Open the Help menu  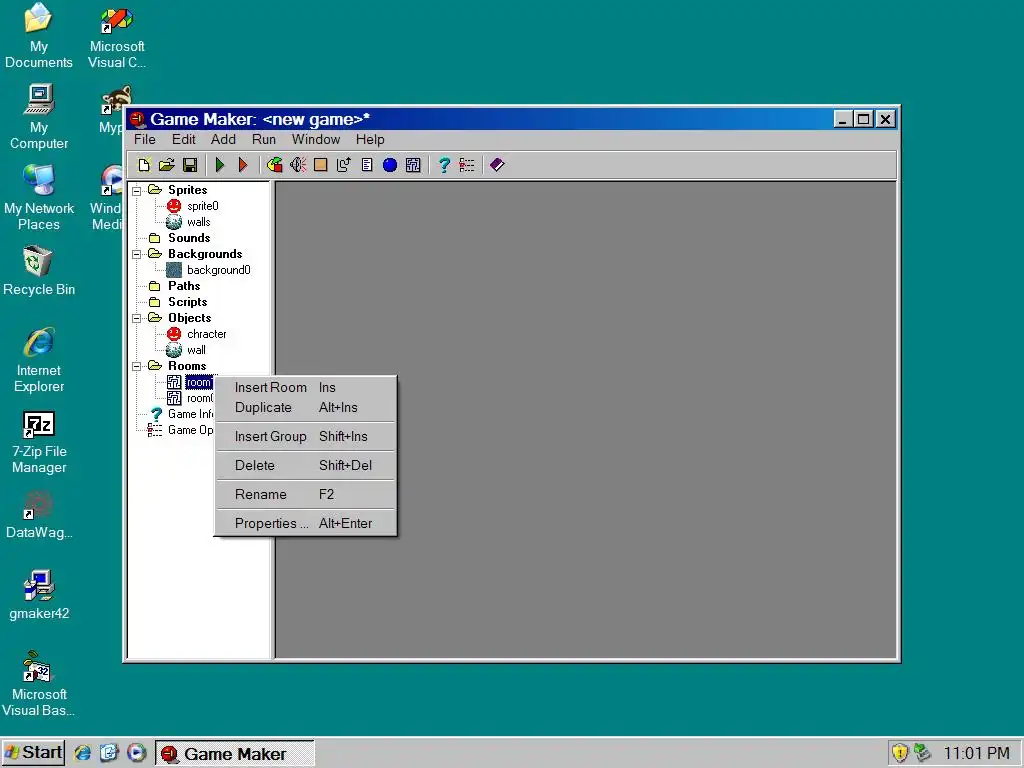tap(370, 139)
